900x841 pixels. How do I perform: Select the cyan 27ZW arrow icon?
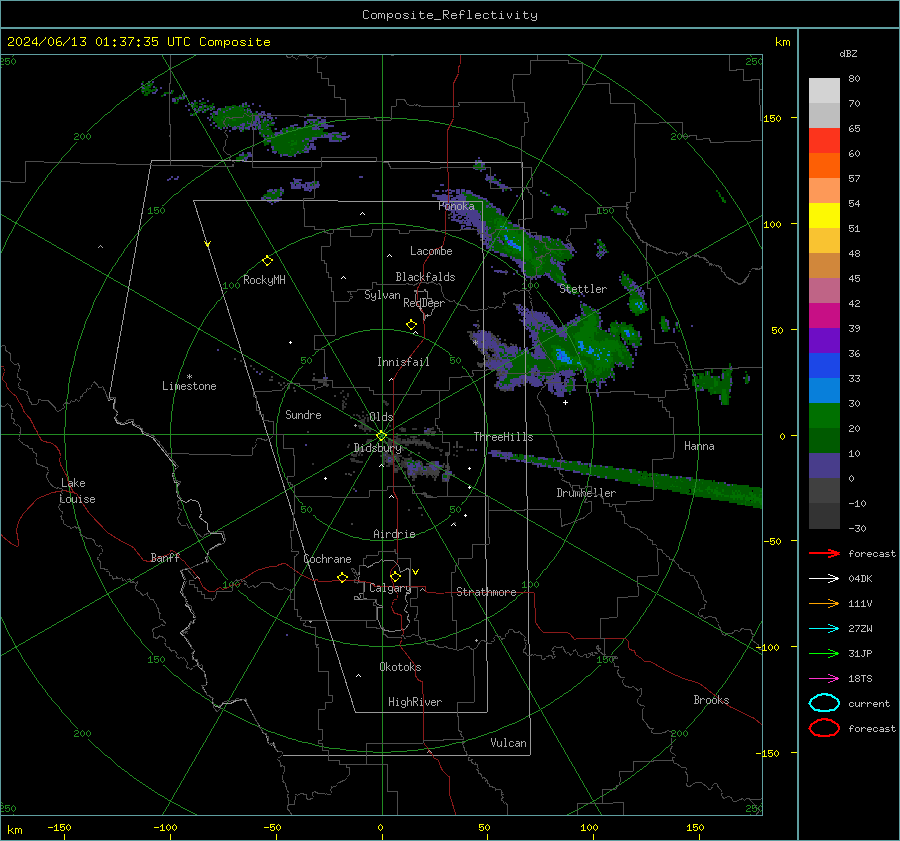coord(824,629)
